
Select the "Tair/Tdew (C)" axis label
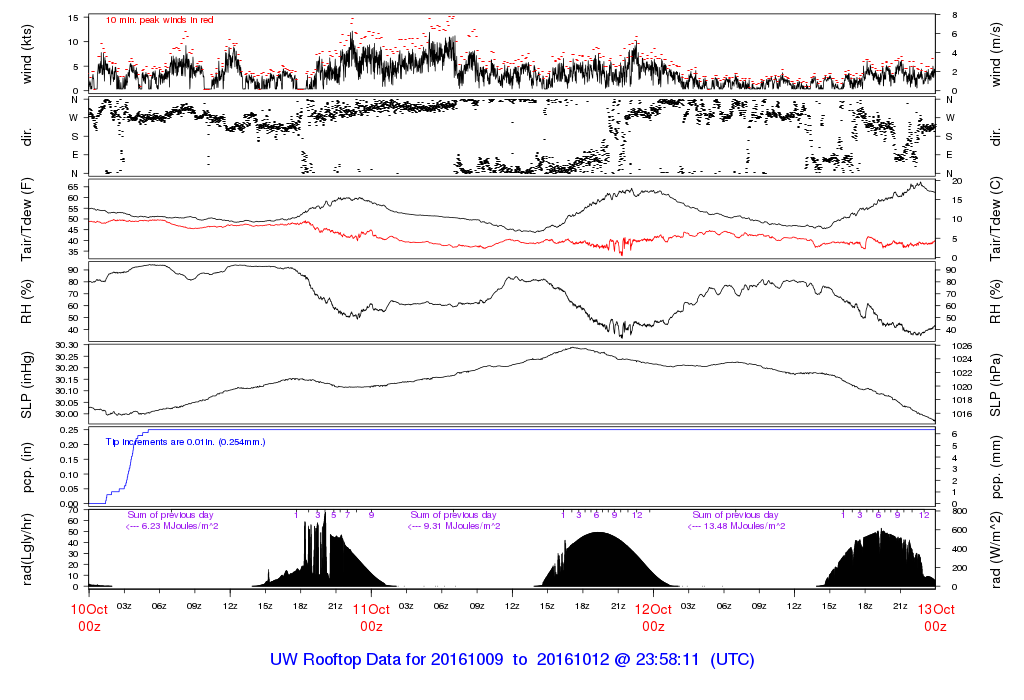click(x=998, y=219)
